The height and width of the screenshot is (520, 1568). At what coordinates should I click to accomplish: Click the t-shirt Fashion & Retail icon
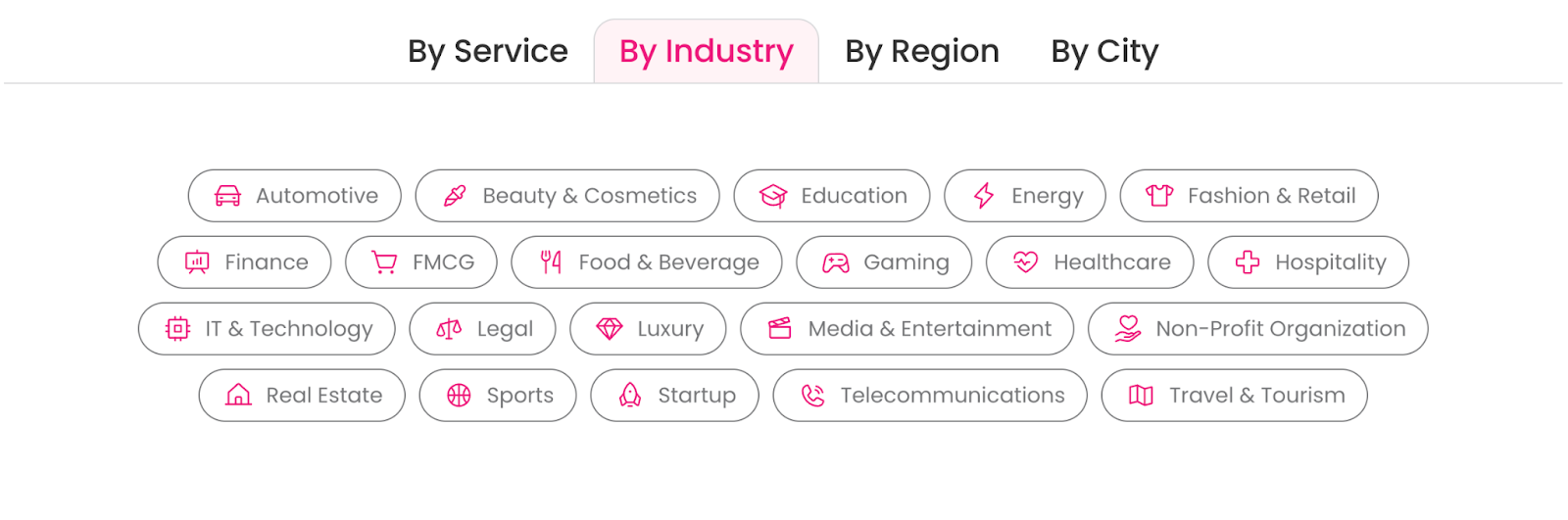pos(1159,196)
